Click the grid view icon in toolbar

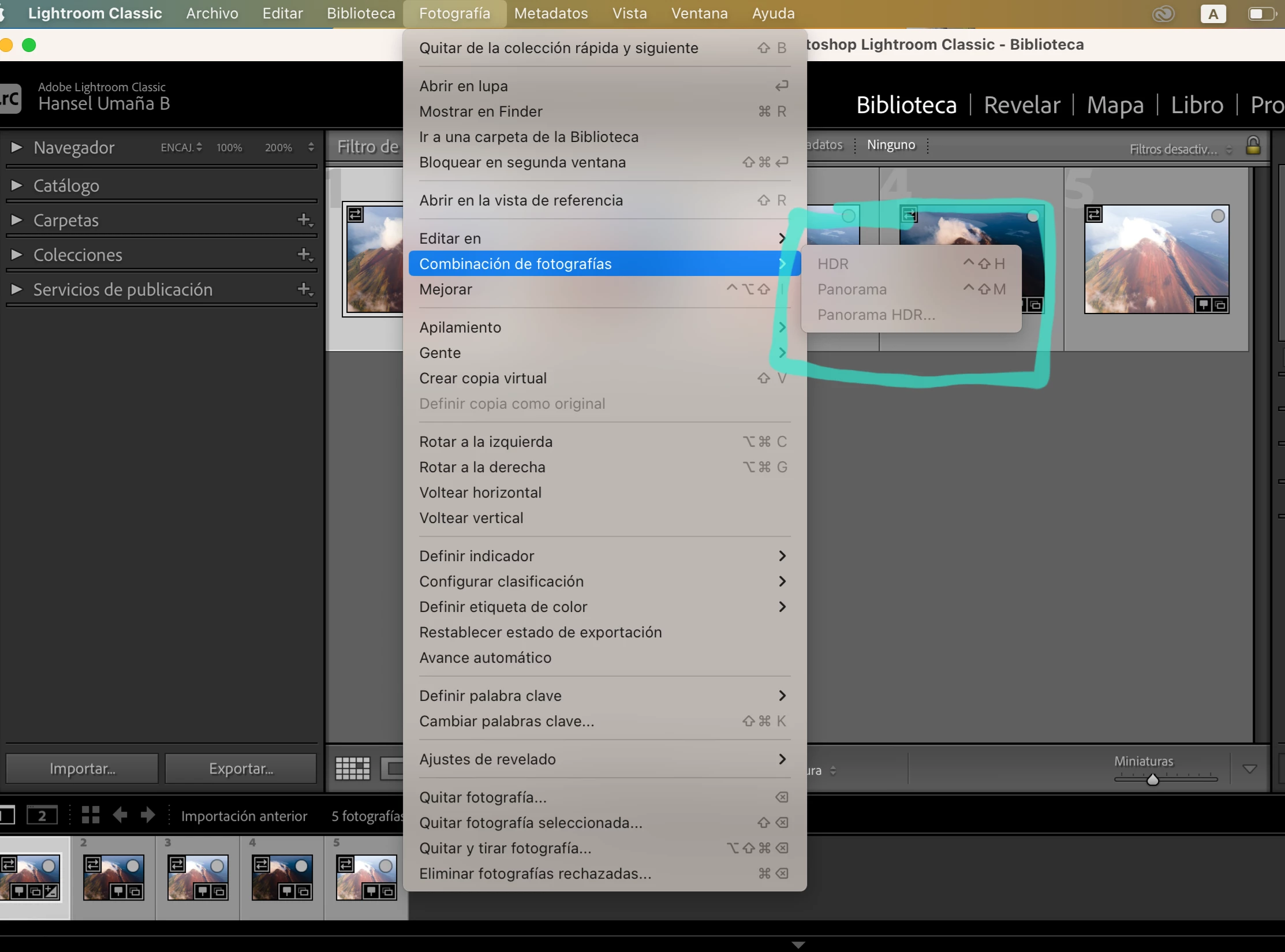click(x=353, y=768)
